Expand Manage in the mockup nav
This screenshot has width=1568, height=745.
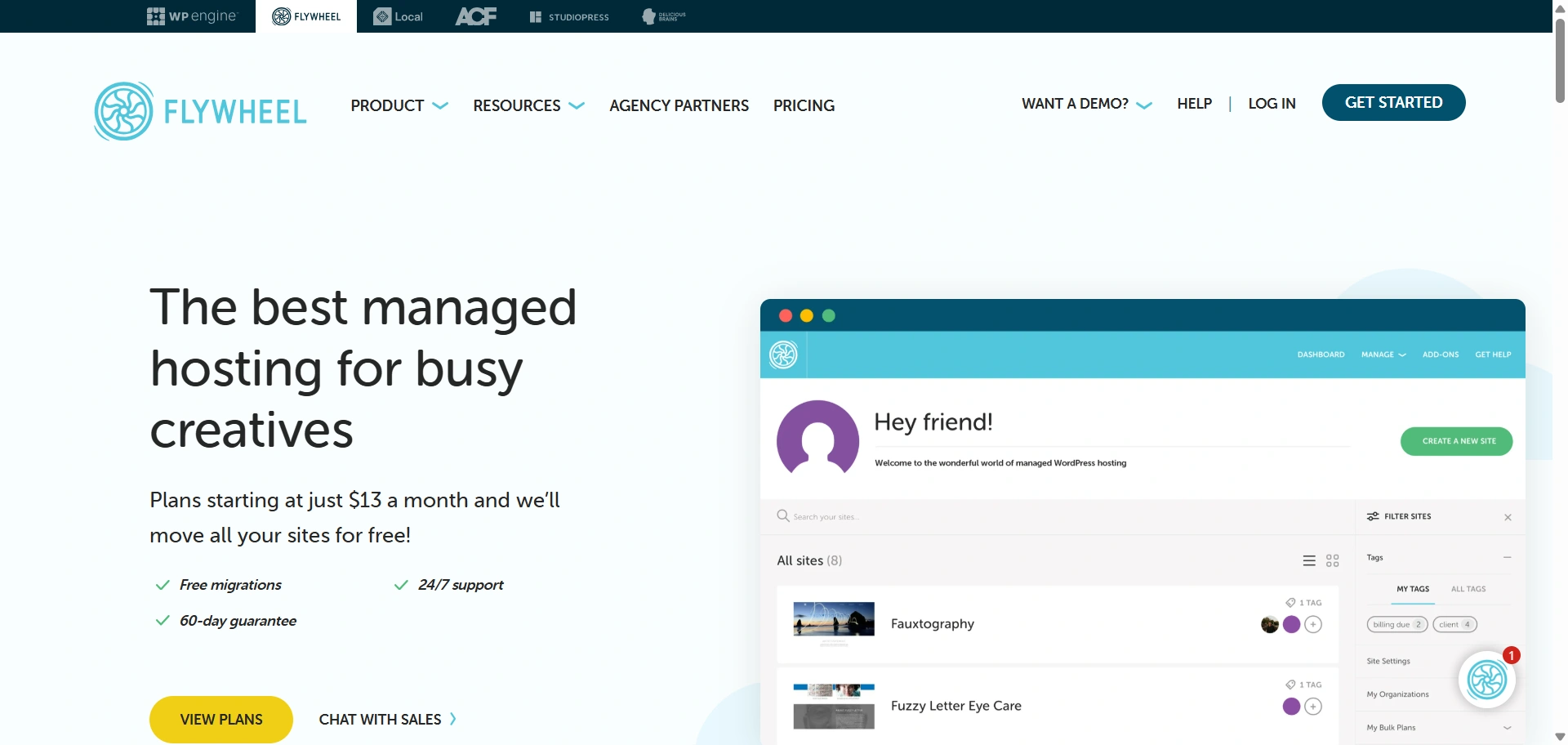pyautogui.click(x=1383, y=355)
